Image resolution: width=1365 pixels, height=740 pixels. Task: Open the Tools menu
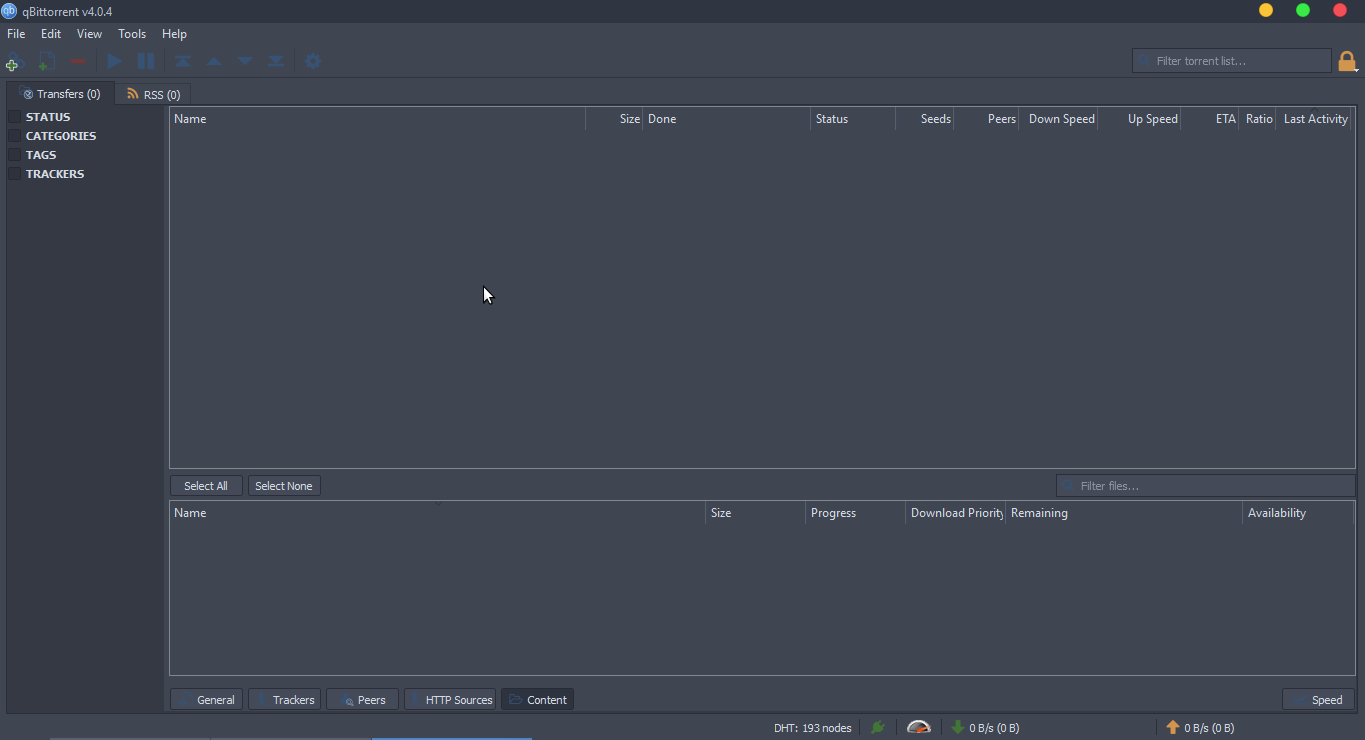point(132,34)
